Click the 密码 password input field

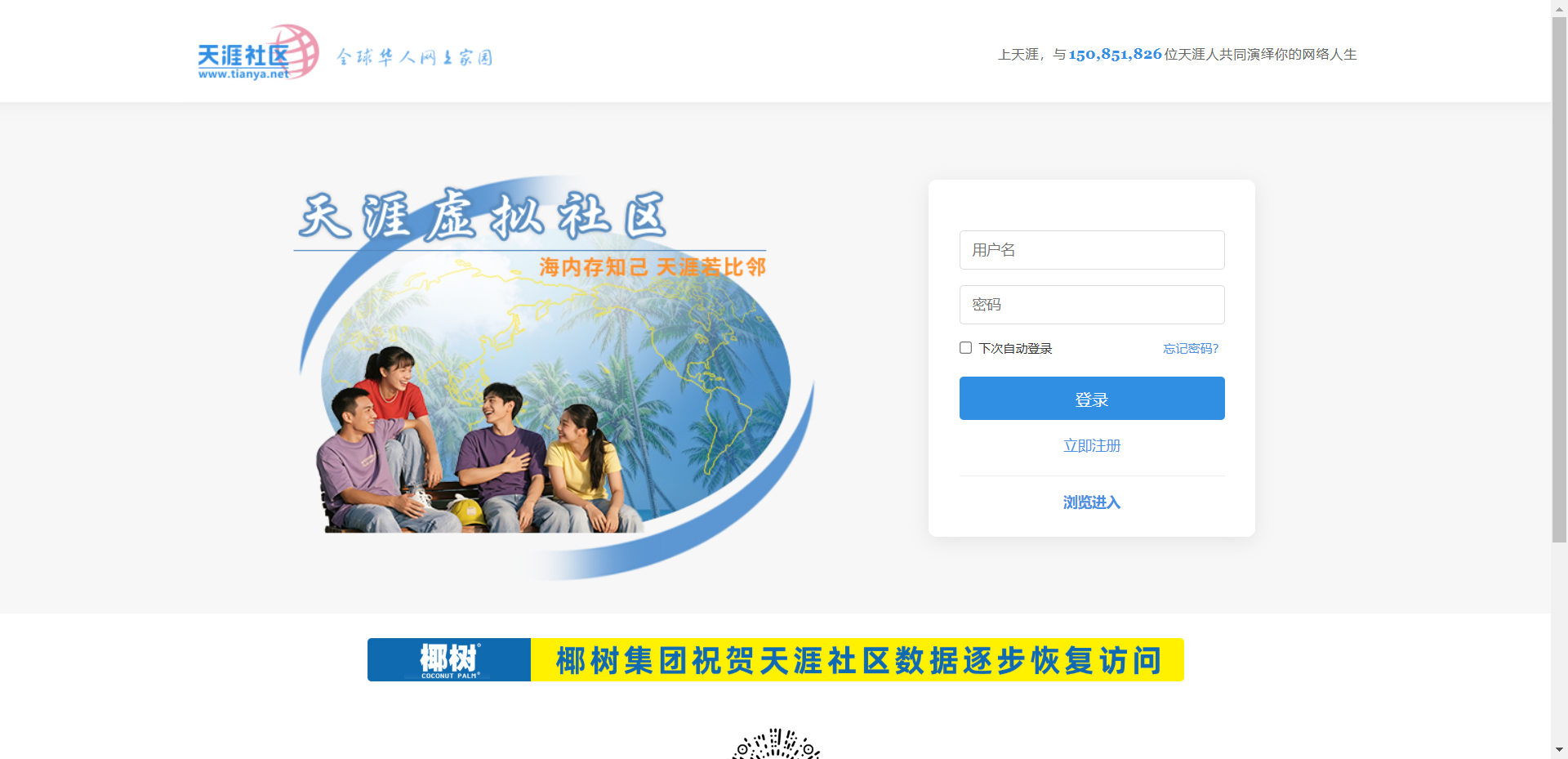coord(1092,305)
